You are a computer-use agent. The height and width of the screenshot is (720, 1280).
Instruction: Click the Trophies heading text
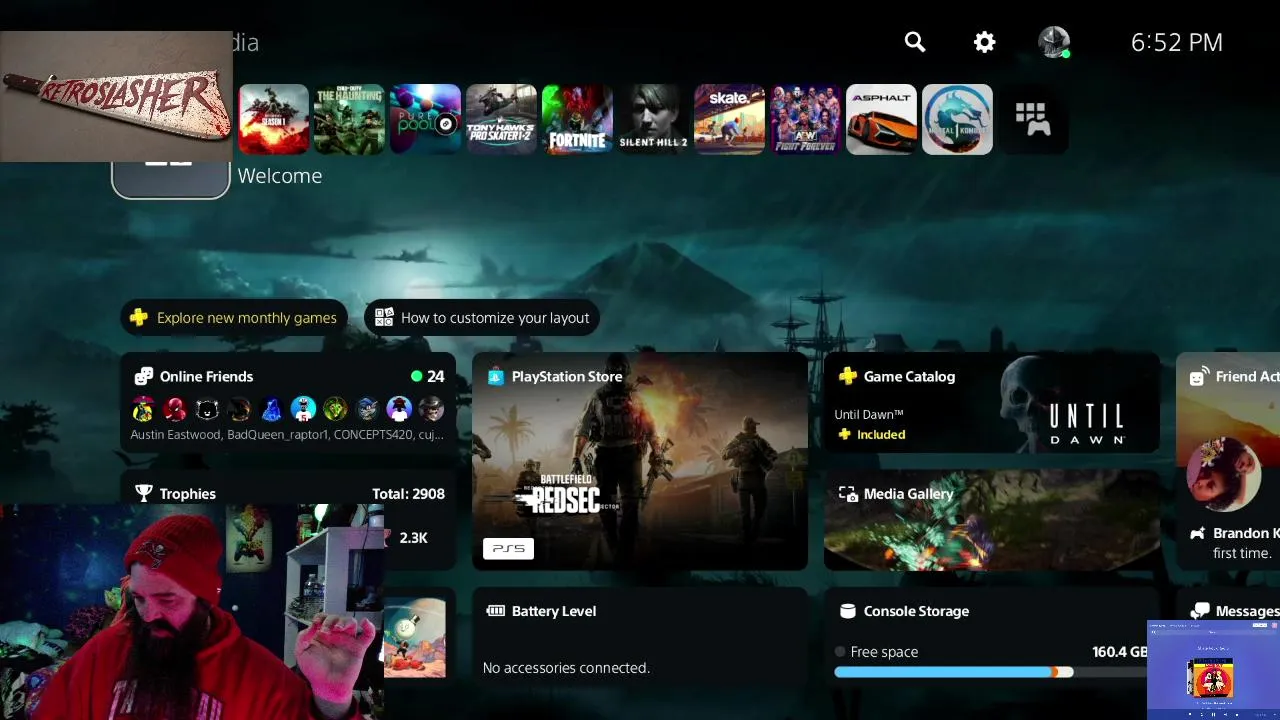pos(187,494)
